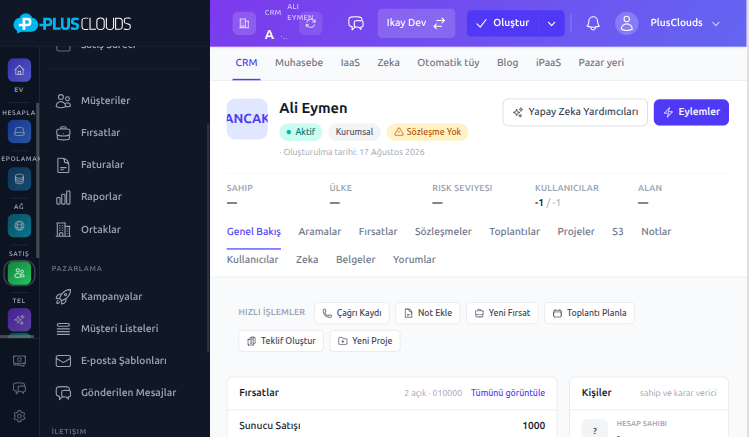This screenshot has width=749, height=437.
Task: Click the Ali Eymen avatar thumbnail
Action: [247, 119]
